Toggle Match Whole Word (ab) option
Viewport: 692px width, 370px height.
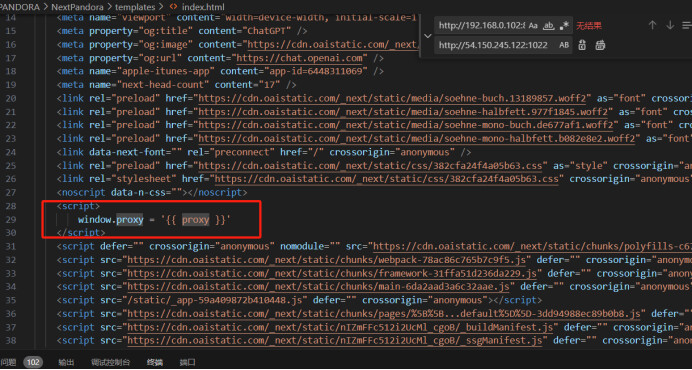point(549,26)
